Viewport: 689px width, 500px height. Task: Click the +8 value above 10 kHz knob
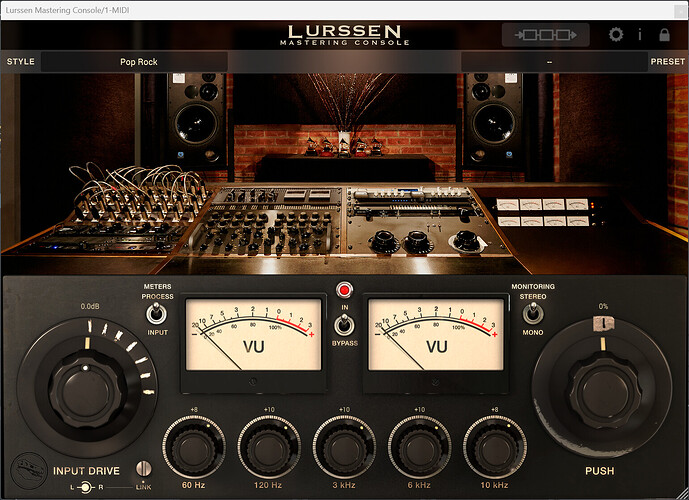(x=494, y=409)
